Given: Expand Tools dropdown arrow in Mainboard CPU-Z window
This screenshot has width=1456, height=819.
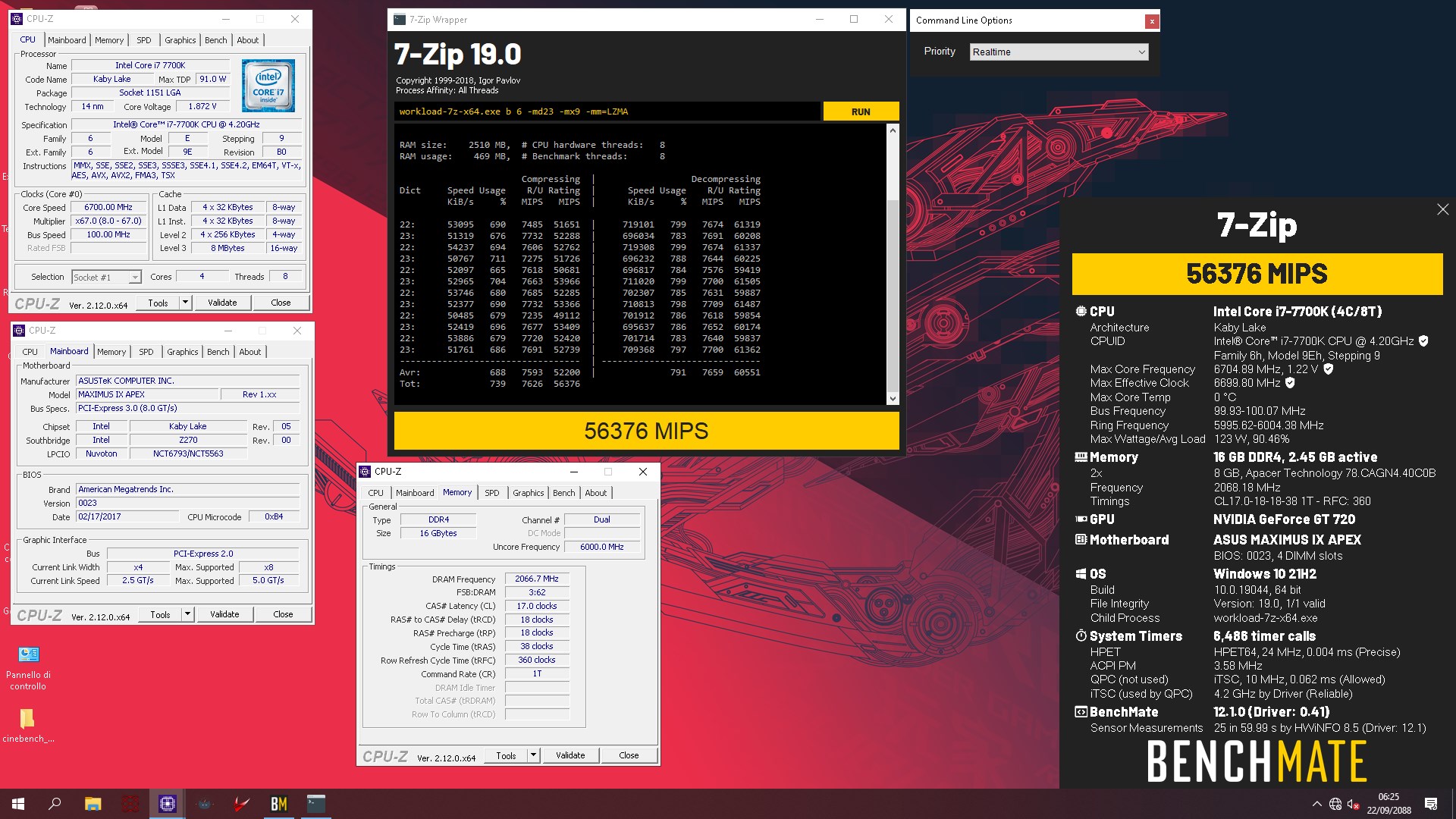Looking at the screenshot, I should coord(187,614).
